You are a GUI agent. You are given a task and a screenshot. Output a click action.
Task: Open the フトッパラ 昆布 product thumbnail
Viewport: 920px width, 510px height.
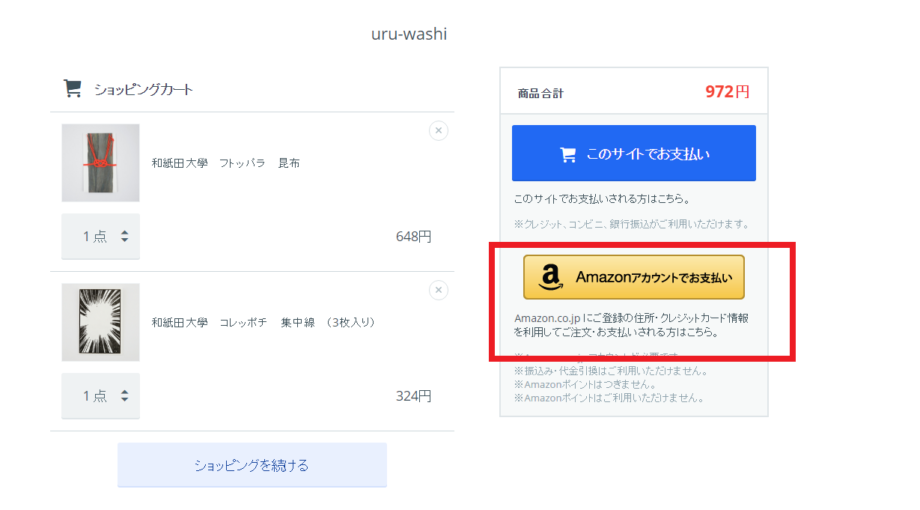click(100, 163)
